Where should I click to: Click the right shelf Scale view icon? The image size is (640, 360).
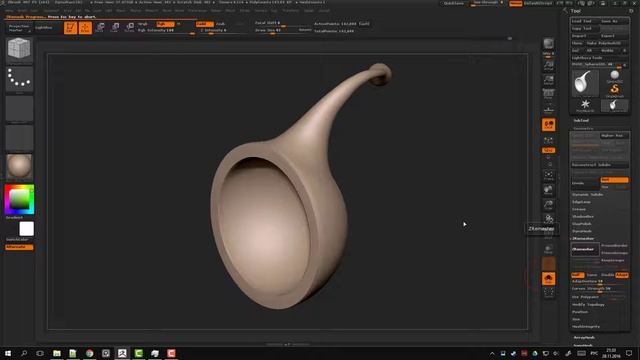549,204
